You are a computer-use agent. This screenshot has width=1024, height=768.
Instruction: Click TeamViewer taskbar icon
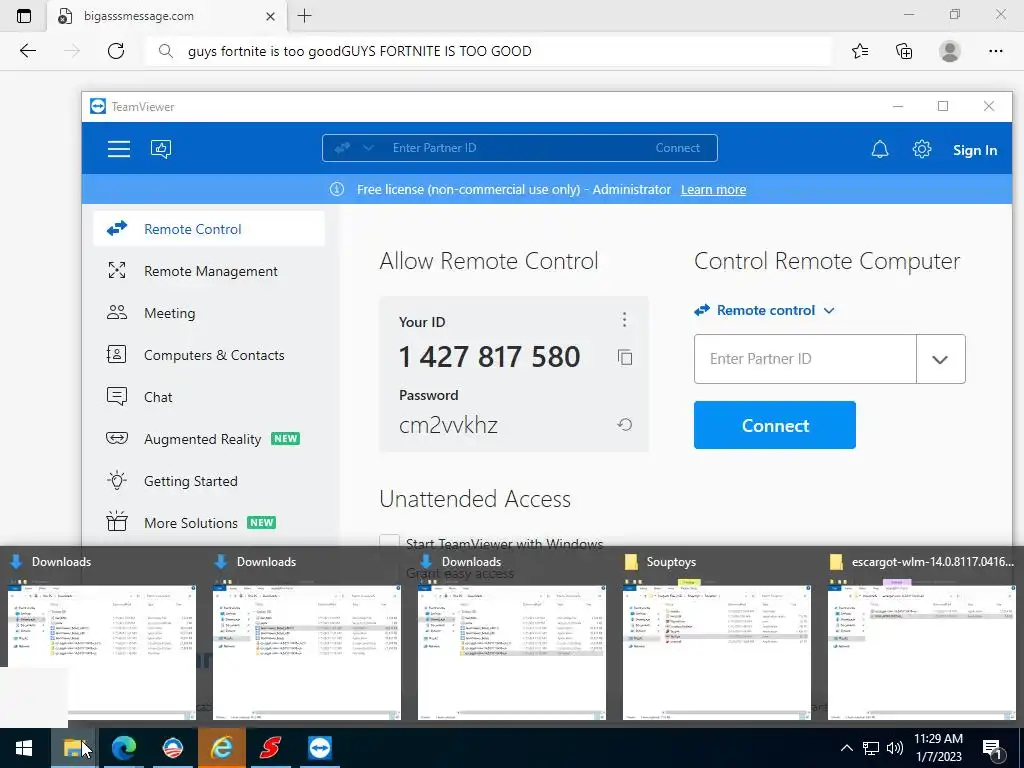point(319,748)
